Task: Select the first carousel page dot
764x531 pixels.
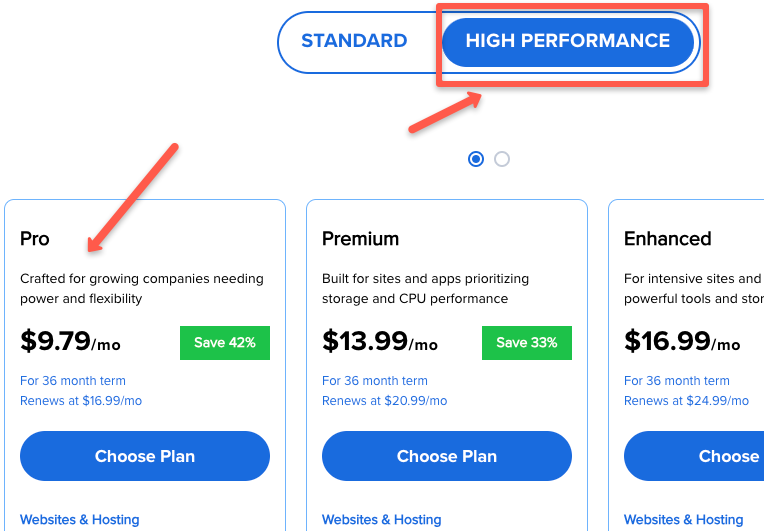Action: click(x=476, y=159)
